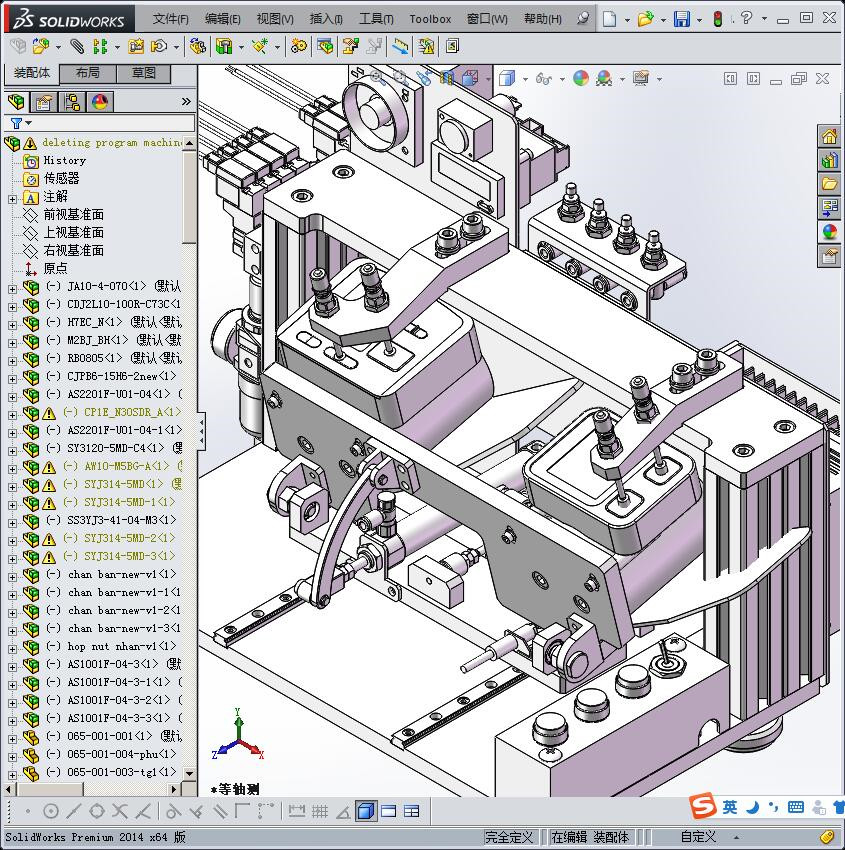
Task: Open File Explorer folder icon in task pane
Action: 829,184
